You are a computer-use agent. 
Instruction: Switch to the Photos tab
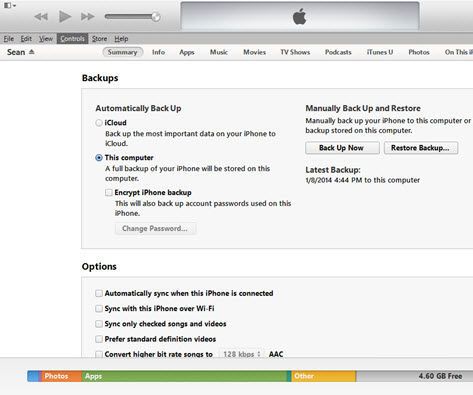point(419,52)
